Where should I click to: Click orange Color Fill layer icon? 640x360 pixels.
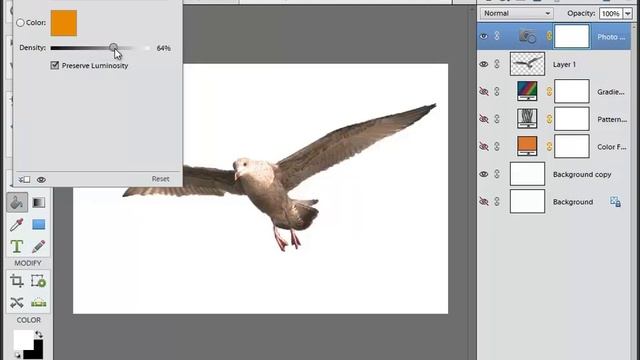click(x=527, y=146)
